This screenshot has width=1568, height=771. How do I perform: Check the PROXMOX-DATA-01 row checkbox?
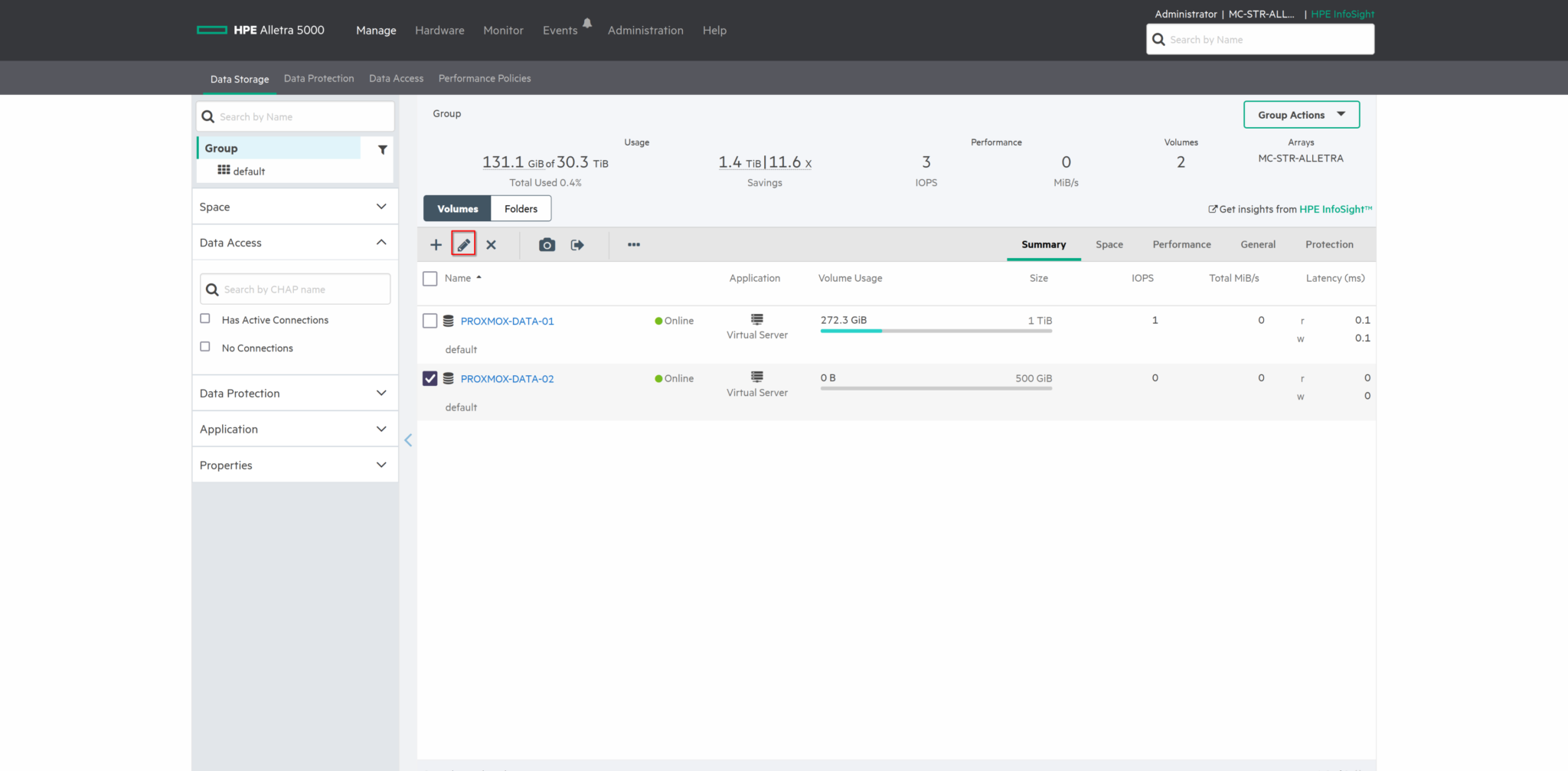tap(430, 321)
